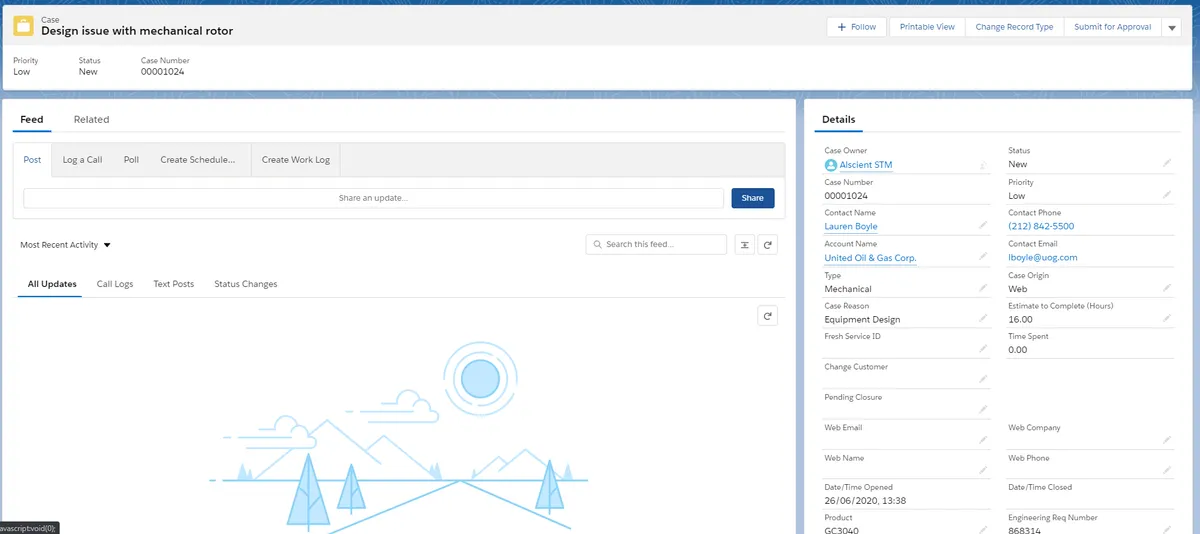1200x534 pixels.
Task: Edit Estimate to Complete pencil icon
Action: [x=1167, y=319]
